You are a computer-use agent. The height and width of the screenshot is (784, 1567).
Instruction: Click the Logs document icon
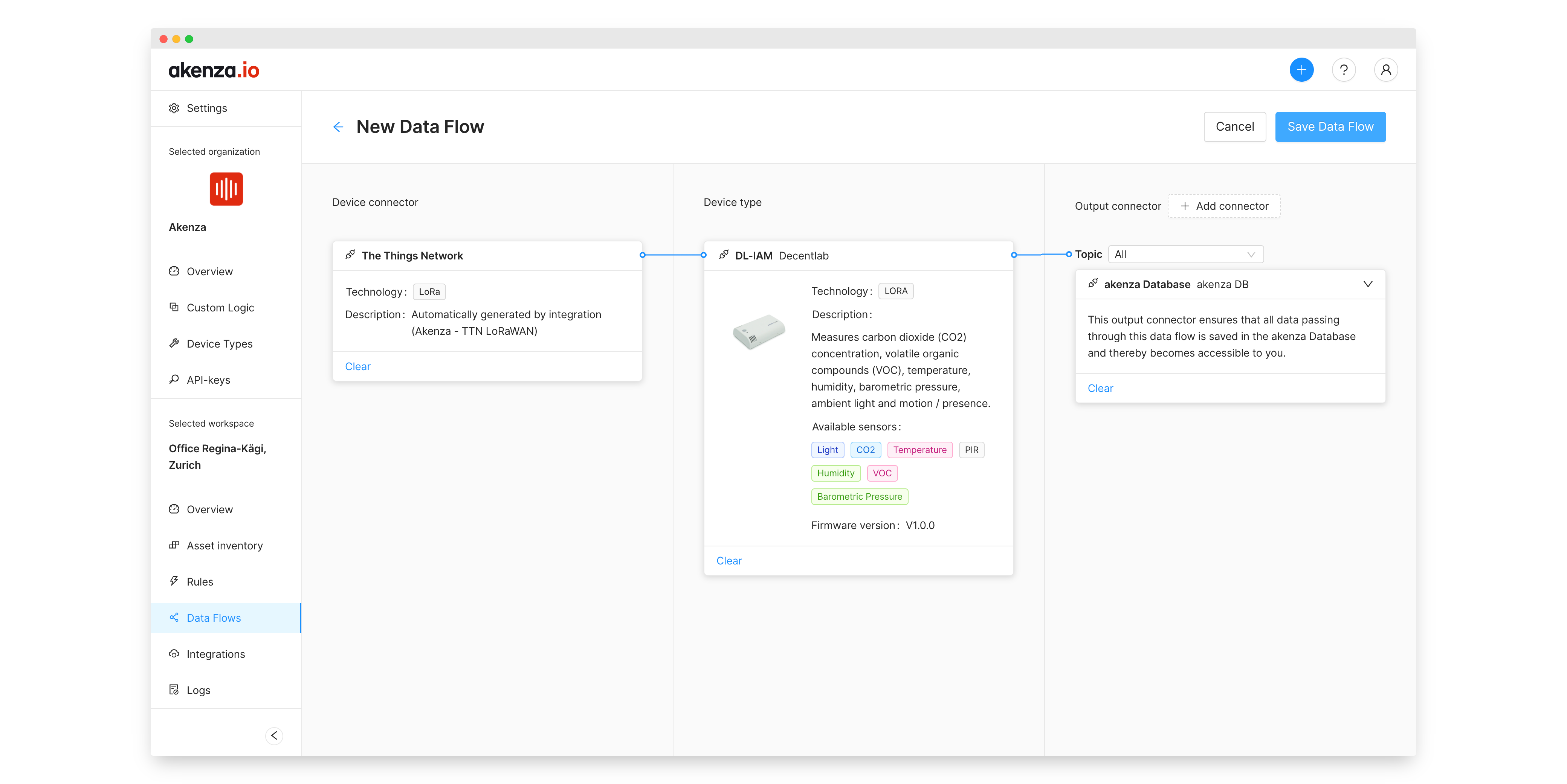[x=174, y=689]
